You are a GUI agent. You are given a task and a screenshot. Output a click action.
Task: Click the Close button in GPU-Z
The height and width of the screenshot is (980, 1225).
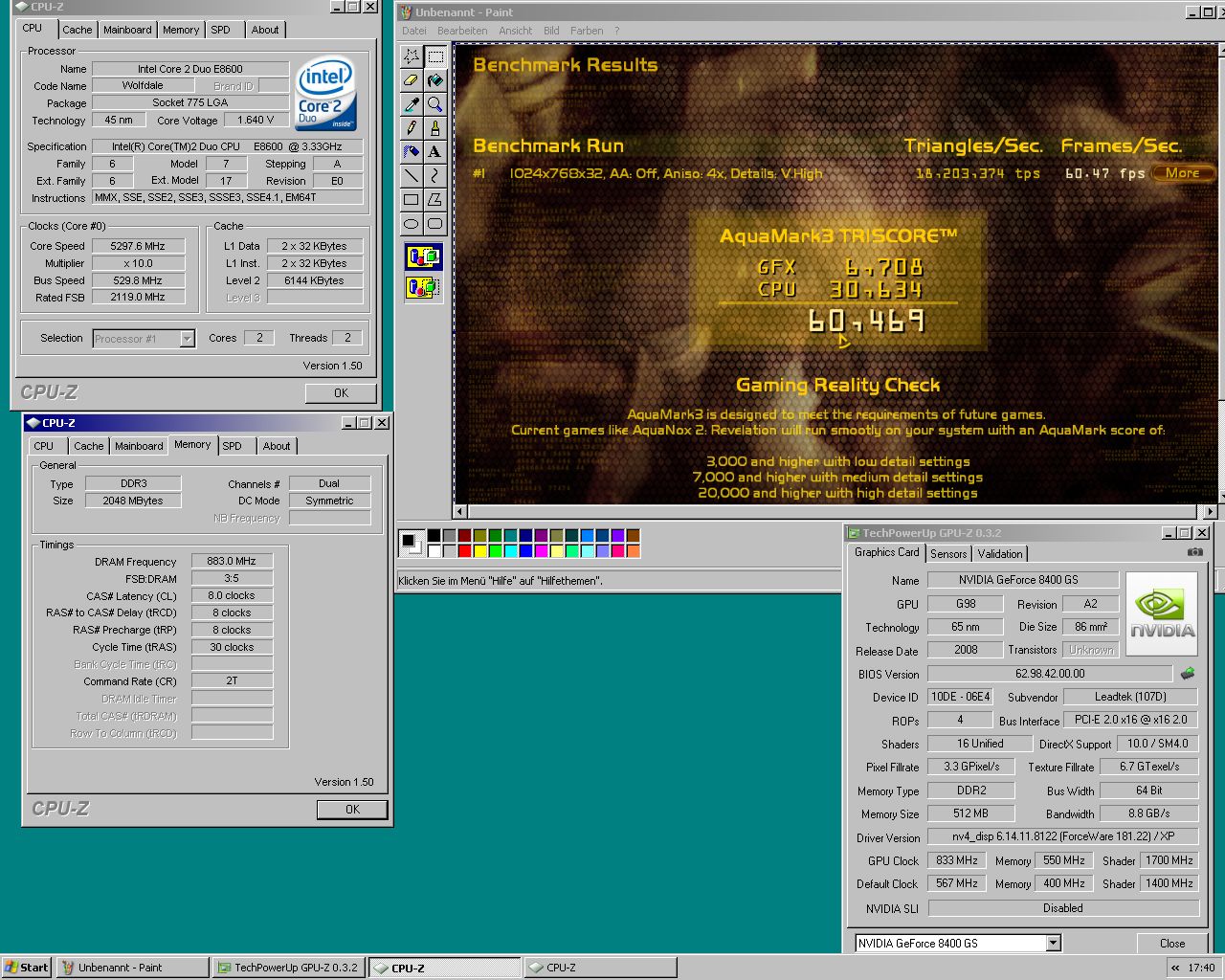(1172, 944)
